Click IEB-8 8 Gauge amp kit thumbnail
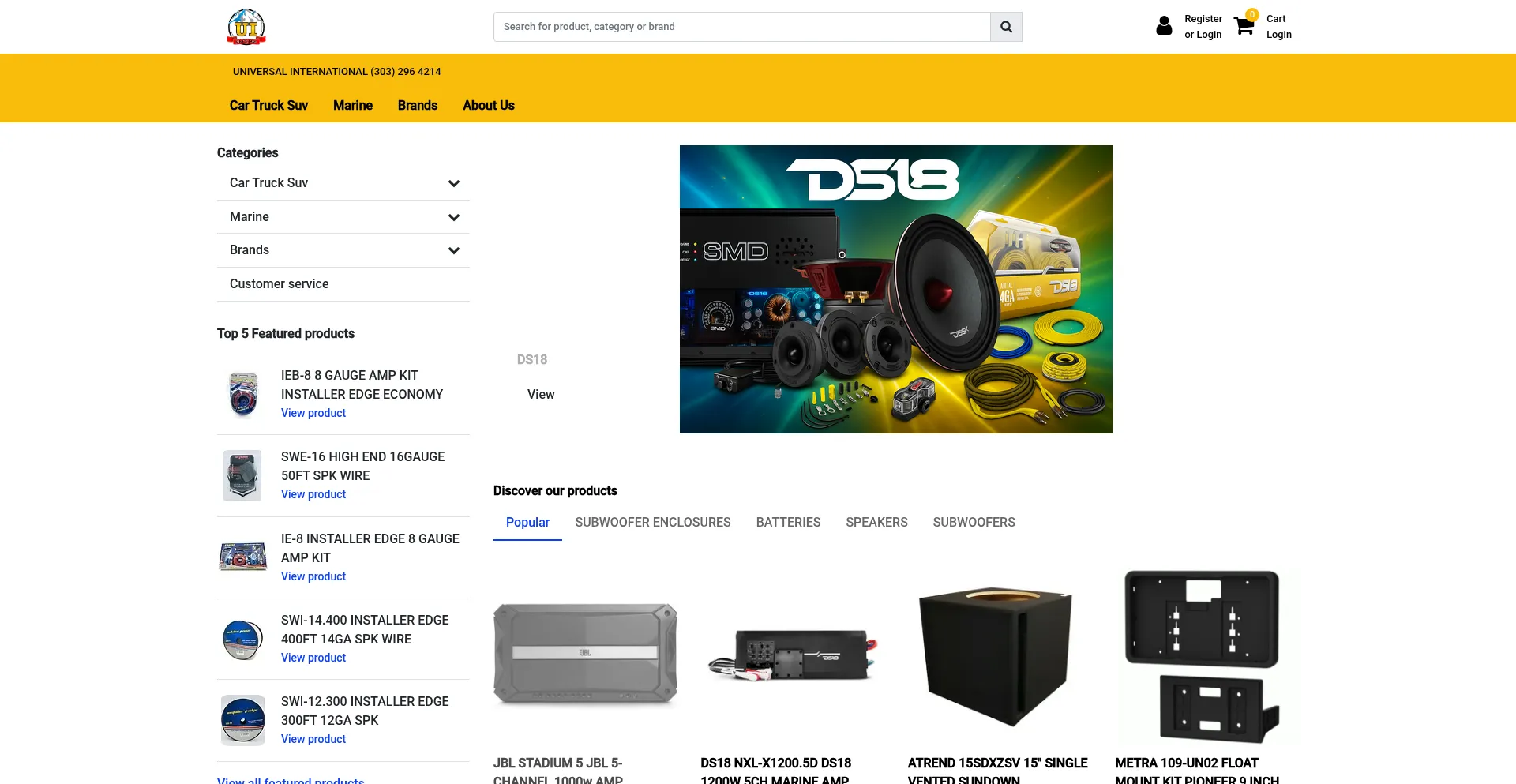This screenshot has height=784, width=1516. [243, 393]
